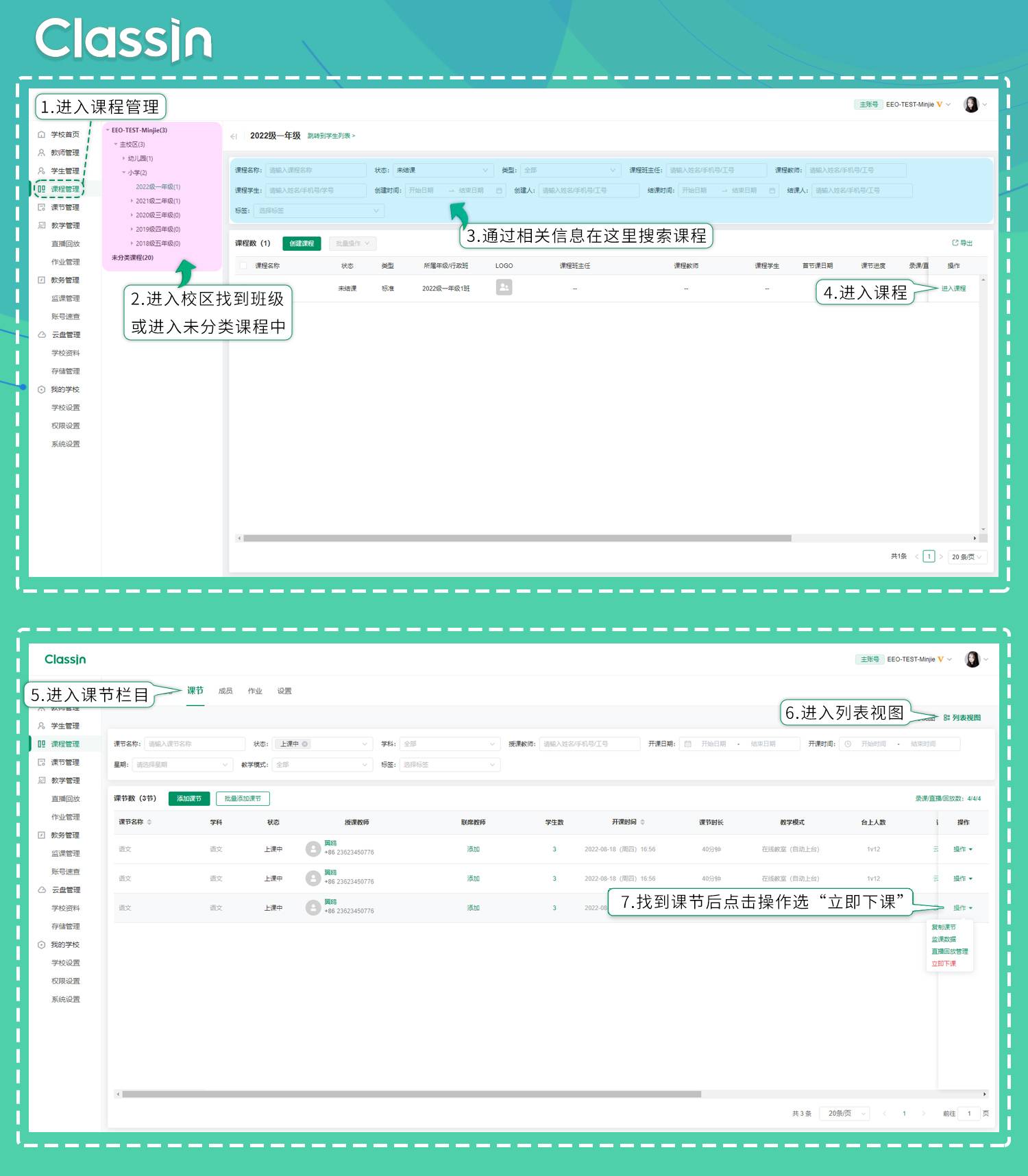Click the 课节名称 search input field
The height and width of the screenshot is (1176, 1028).
click(x=195, y=744)
